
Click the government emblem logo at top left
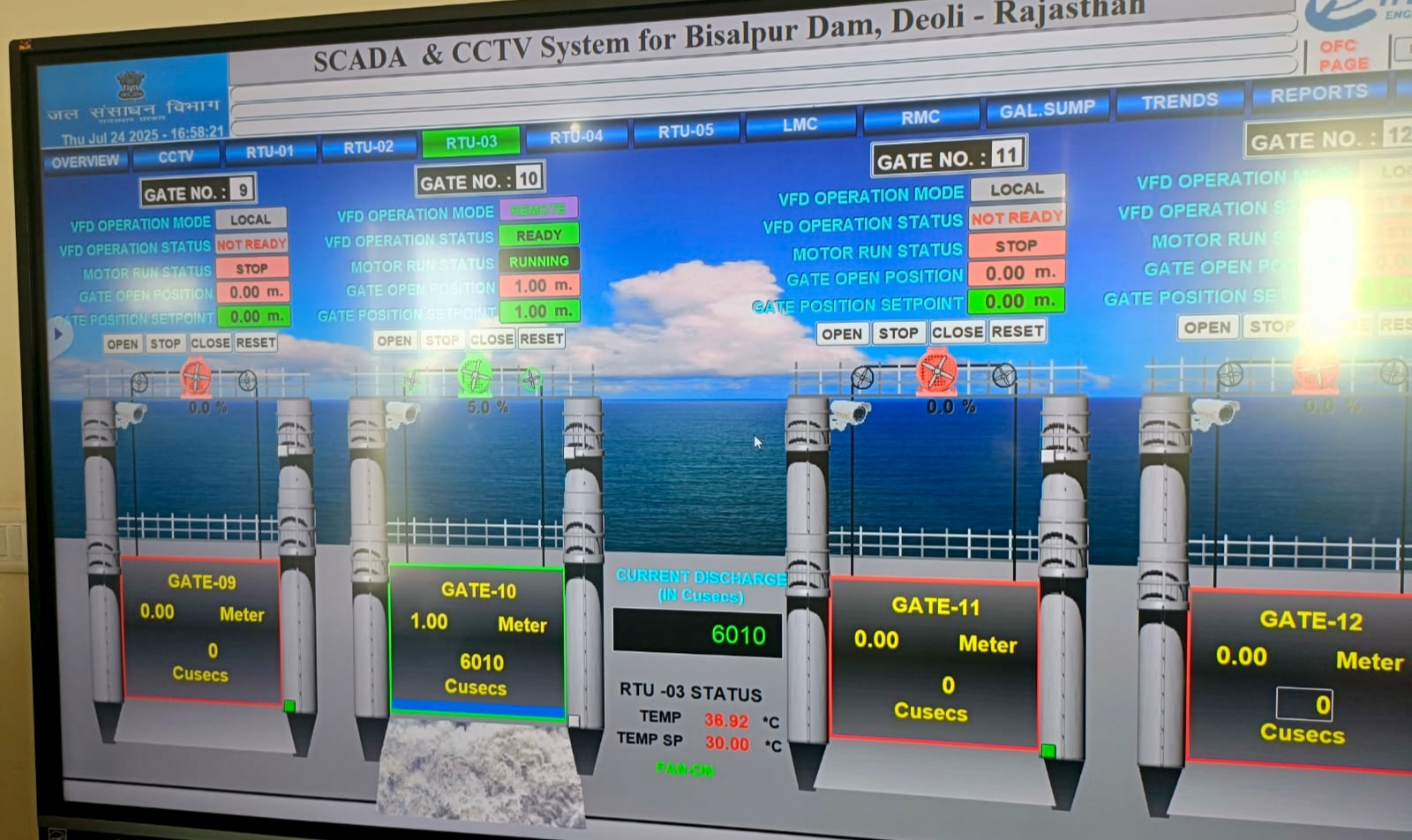(131, 86)
